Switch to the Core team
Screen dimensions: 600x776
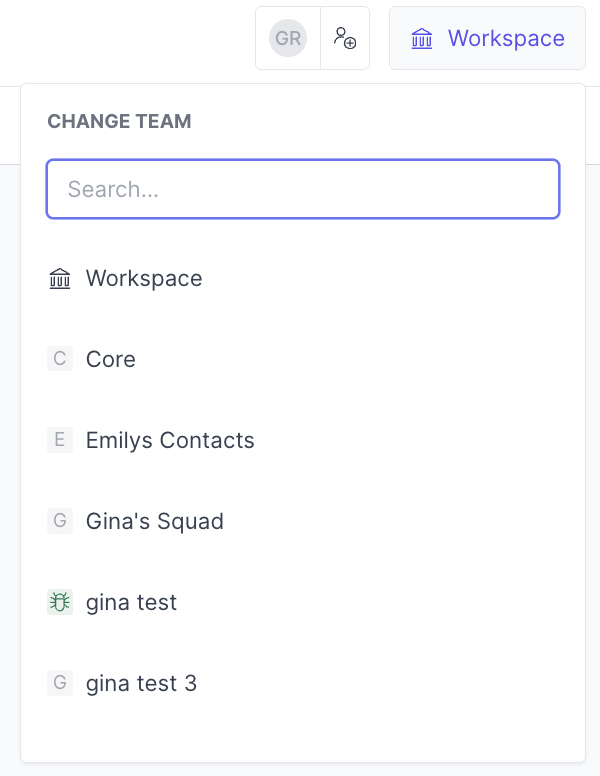click(x=111, y=359)
